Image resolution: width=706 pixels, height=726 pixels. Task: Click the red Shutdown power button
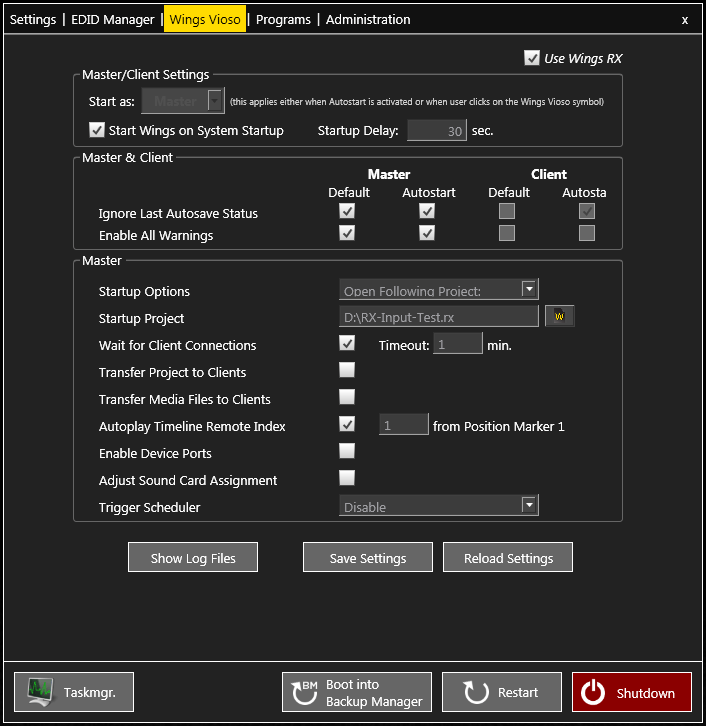631,692
